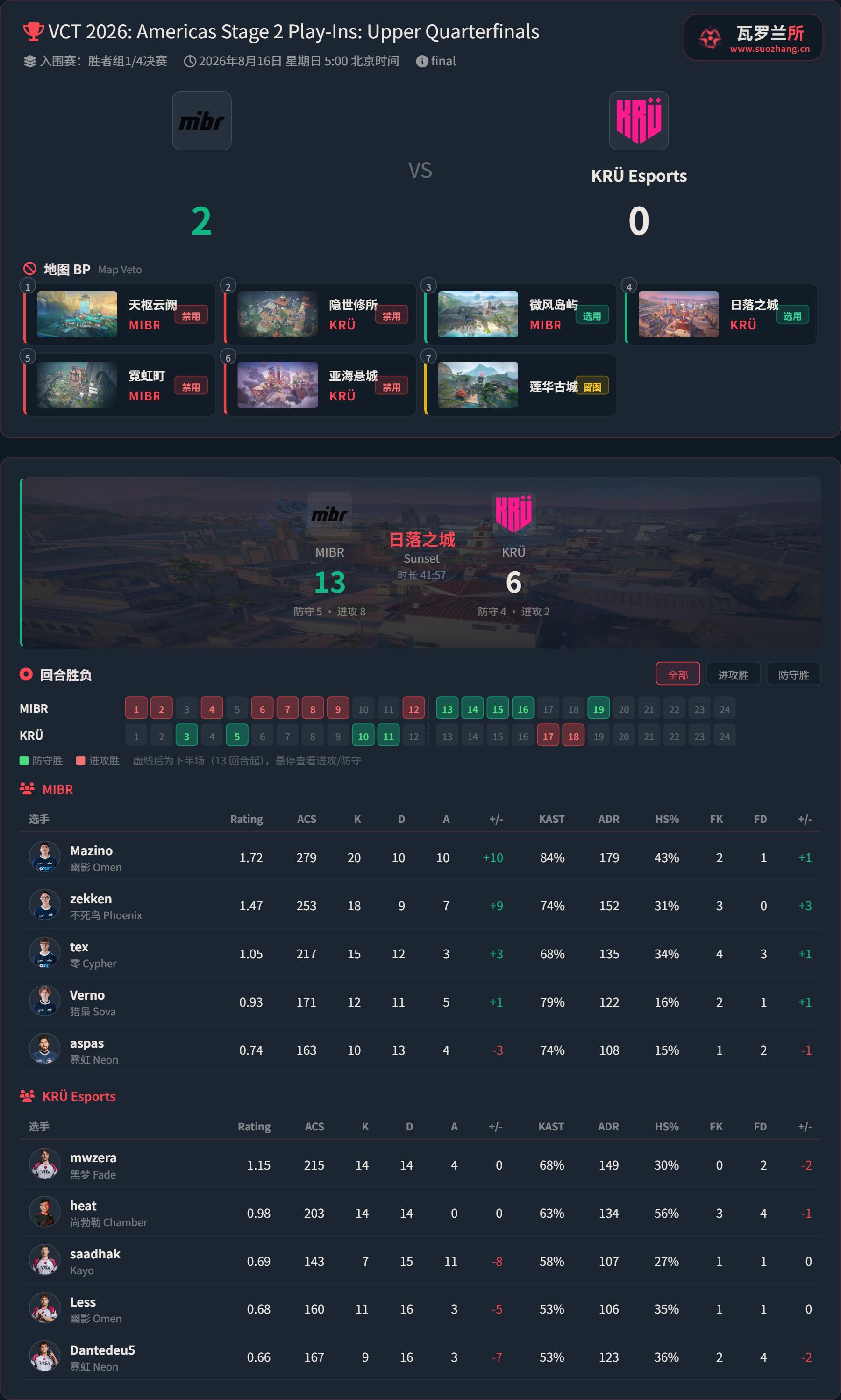Click the Rating column header in MIBR table

tap(247, 819)
